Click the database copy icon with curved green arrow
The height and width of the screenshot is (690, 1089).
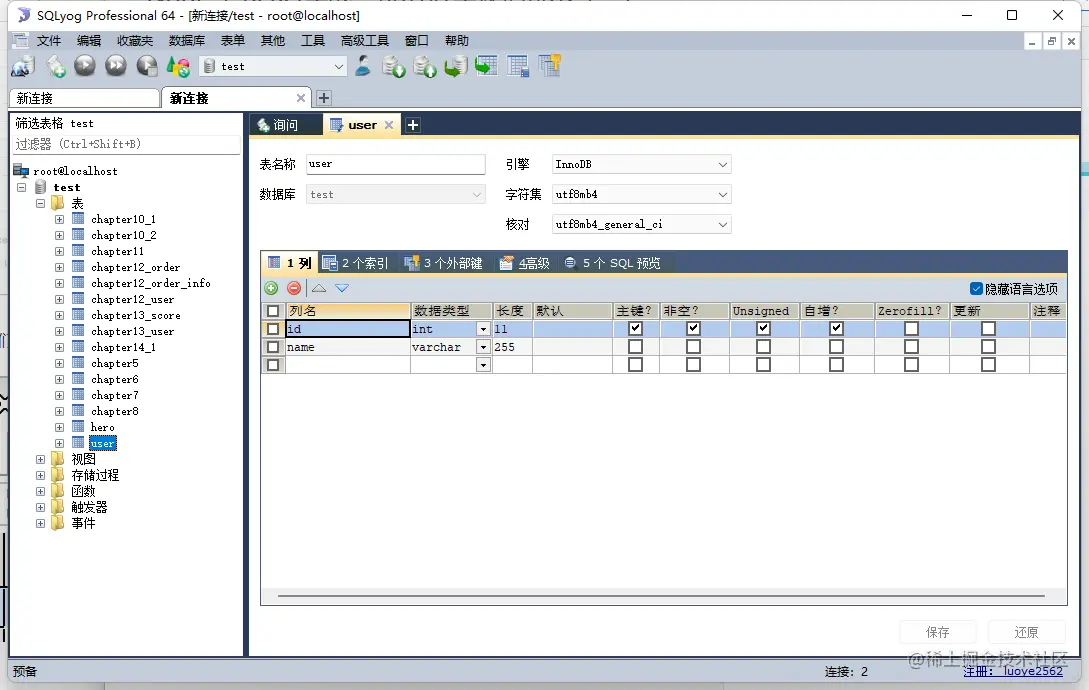(456, 66)
